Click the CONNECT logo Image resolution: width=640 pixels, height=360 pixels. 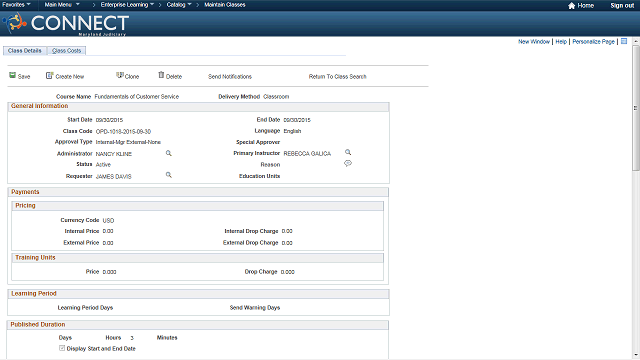pos(66,24)
